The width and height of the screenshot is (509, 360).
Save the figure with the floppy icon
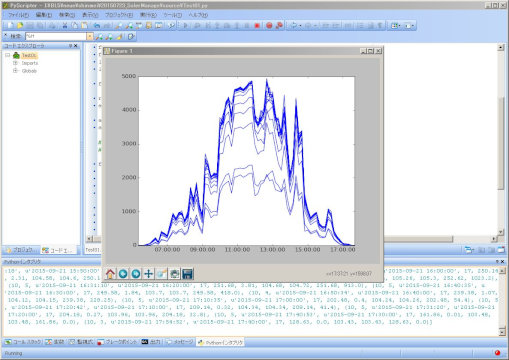pyautogui.click(x=187, y=274)
